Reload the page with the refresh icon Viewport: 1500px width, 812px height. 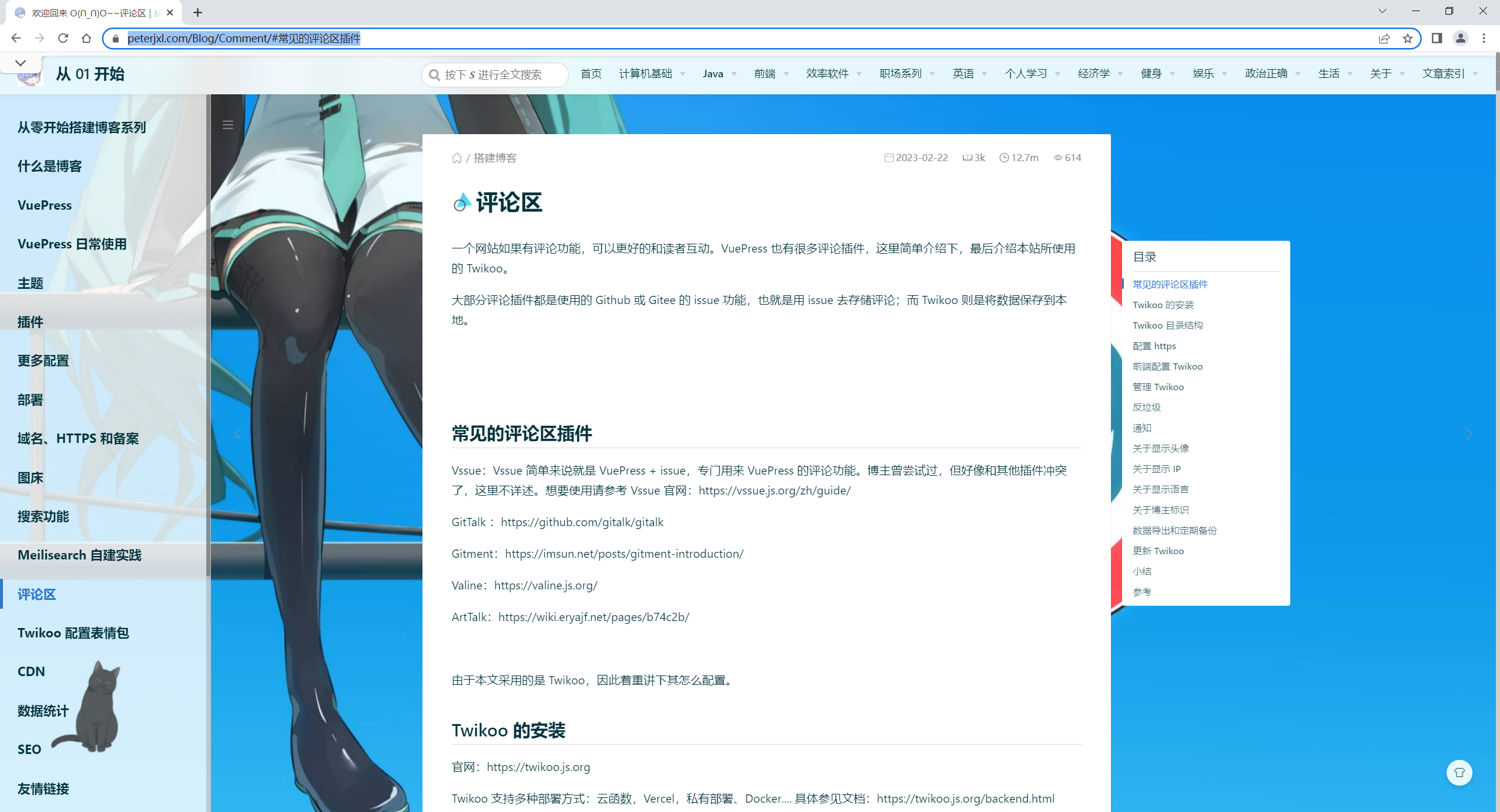coord(63,38)
